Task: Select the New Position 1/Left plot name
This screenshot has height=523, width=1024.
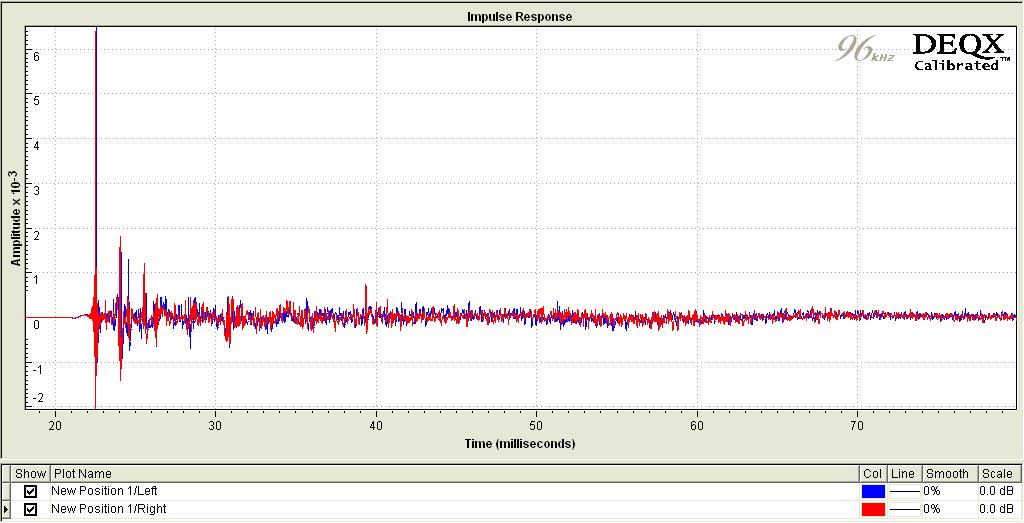Action: pos(104,491)
